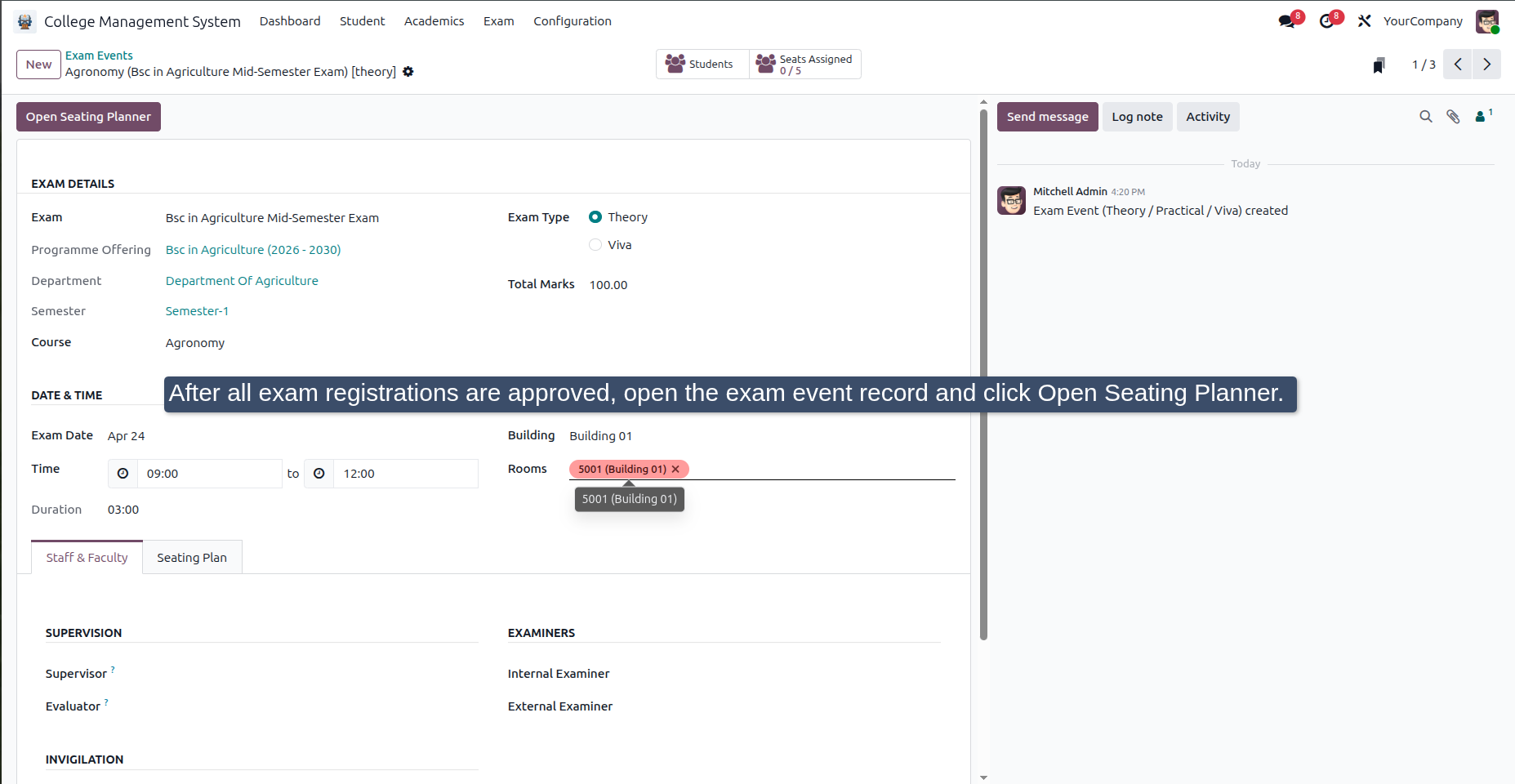The image size is (1515, 784).
Task: Select the Theory exam type
Action: tap(595, 217)
